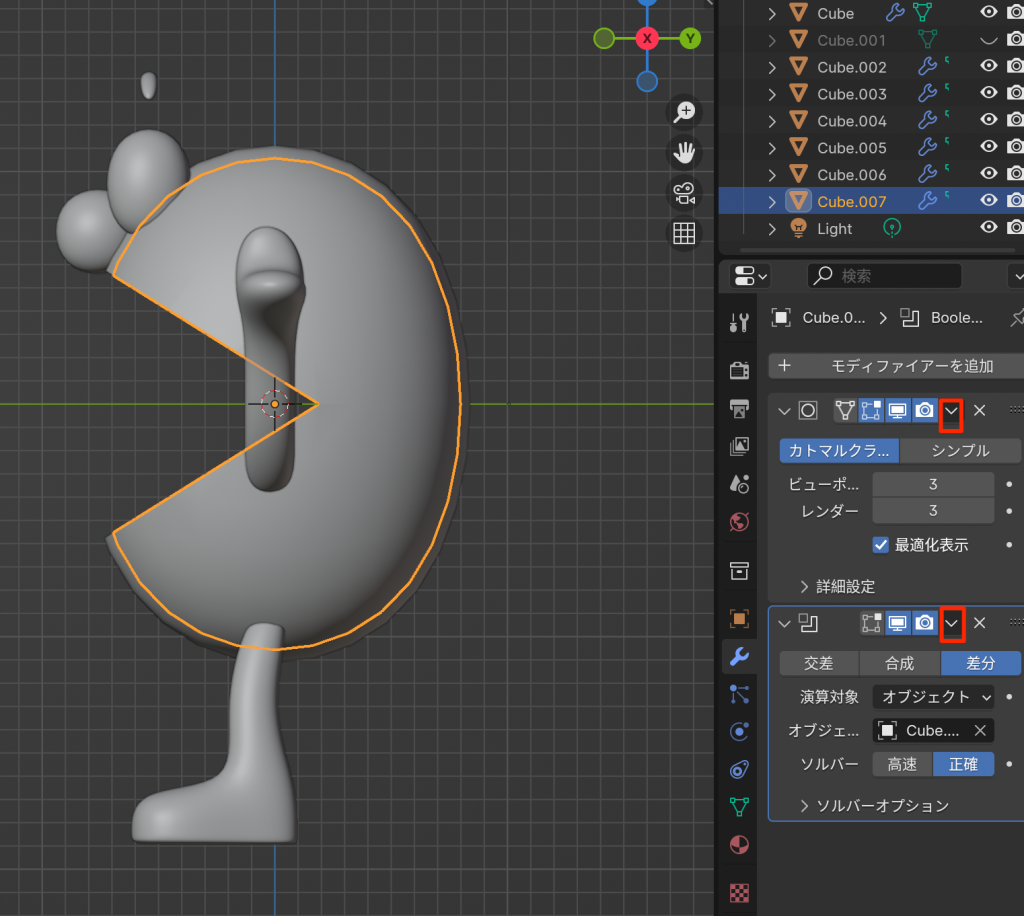
Task: Click the モディファイアーを追加 button
Action: coord(896,366)
